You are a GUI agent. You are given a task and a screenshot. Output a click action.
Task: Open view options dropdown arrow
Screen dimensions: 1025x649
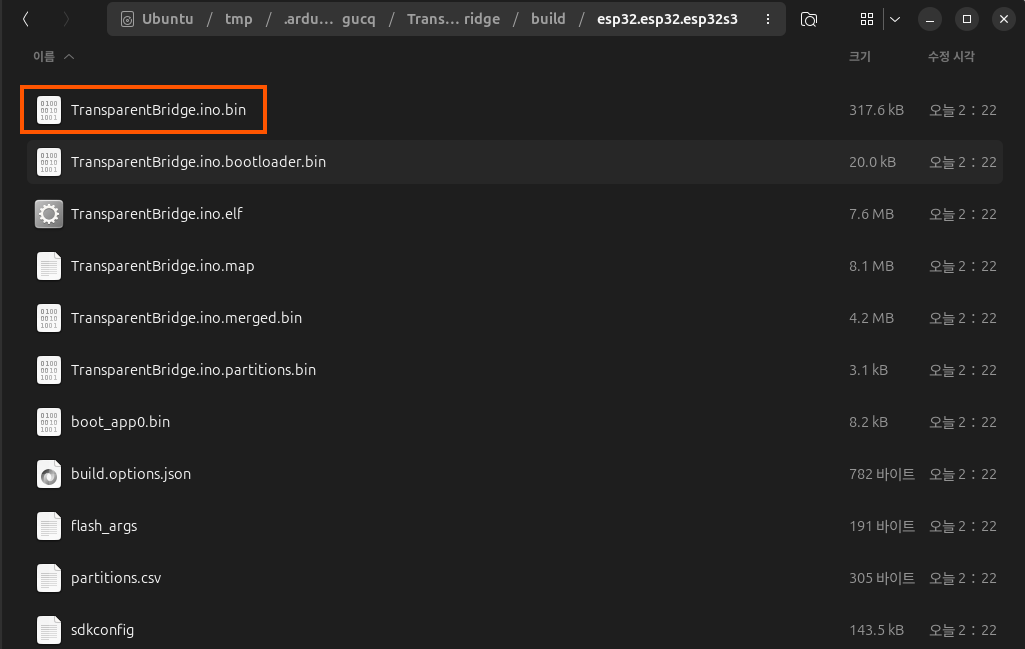(x=895, y=20)
